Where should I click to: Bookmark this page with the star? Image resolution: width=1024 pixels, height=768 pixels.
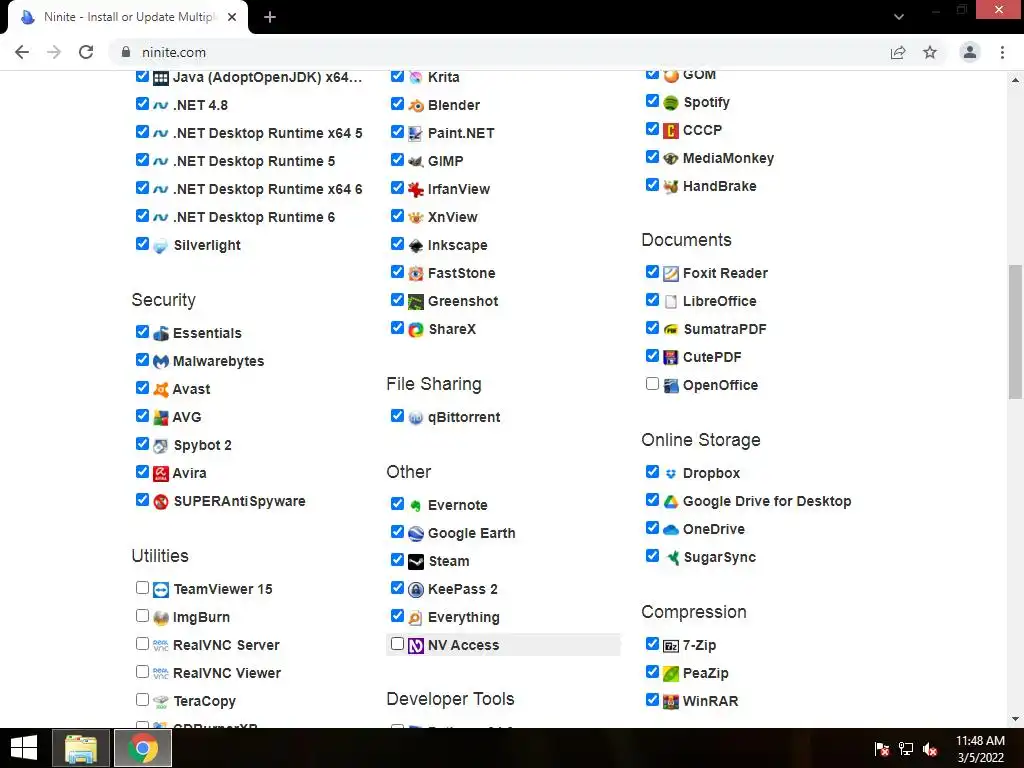(x=930, y=52)
